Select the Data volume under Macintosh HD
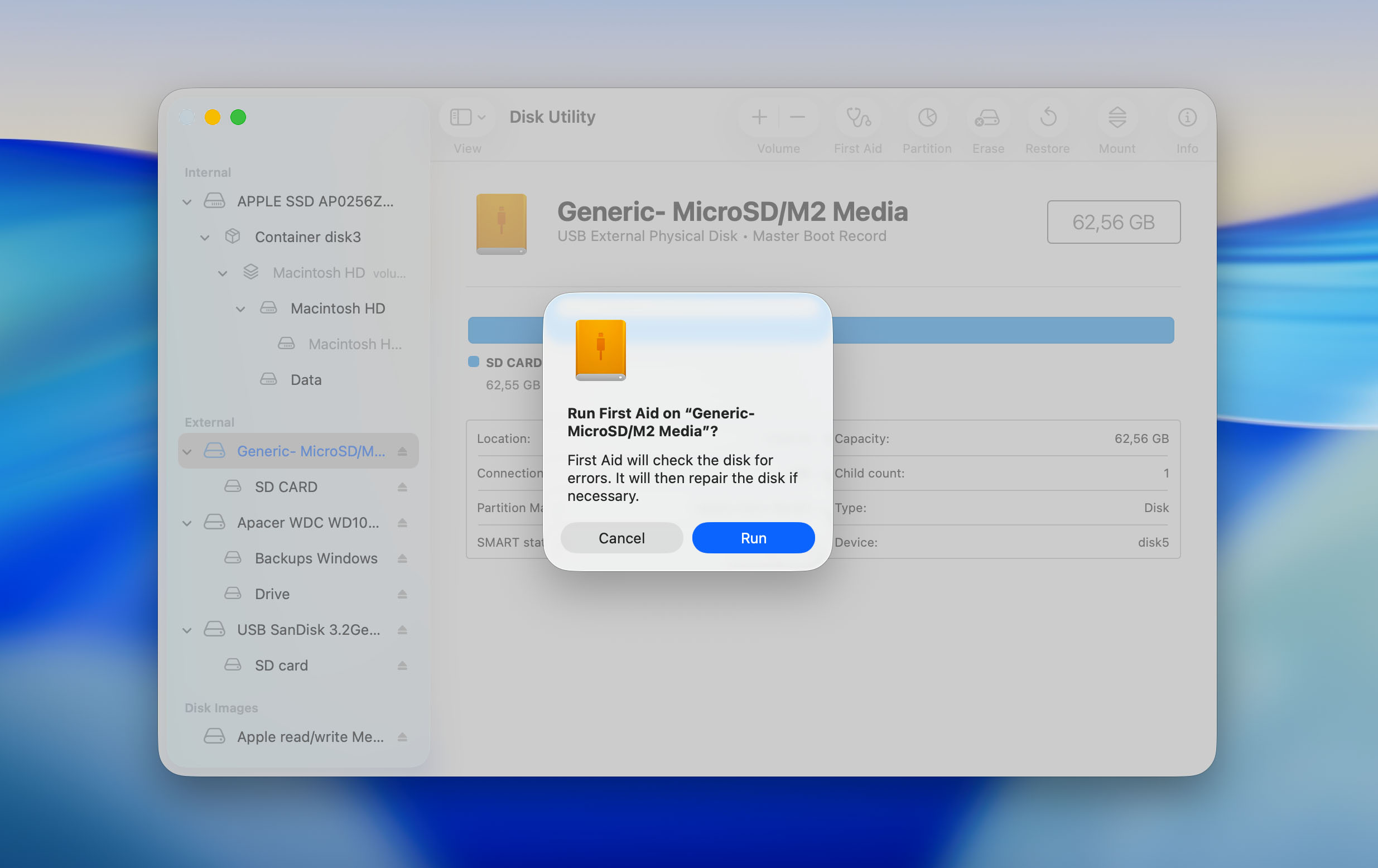1378x868 pixels. (305, 379)
